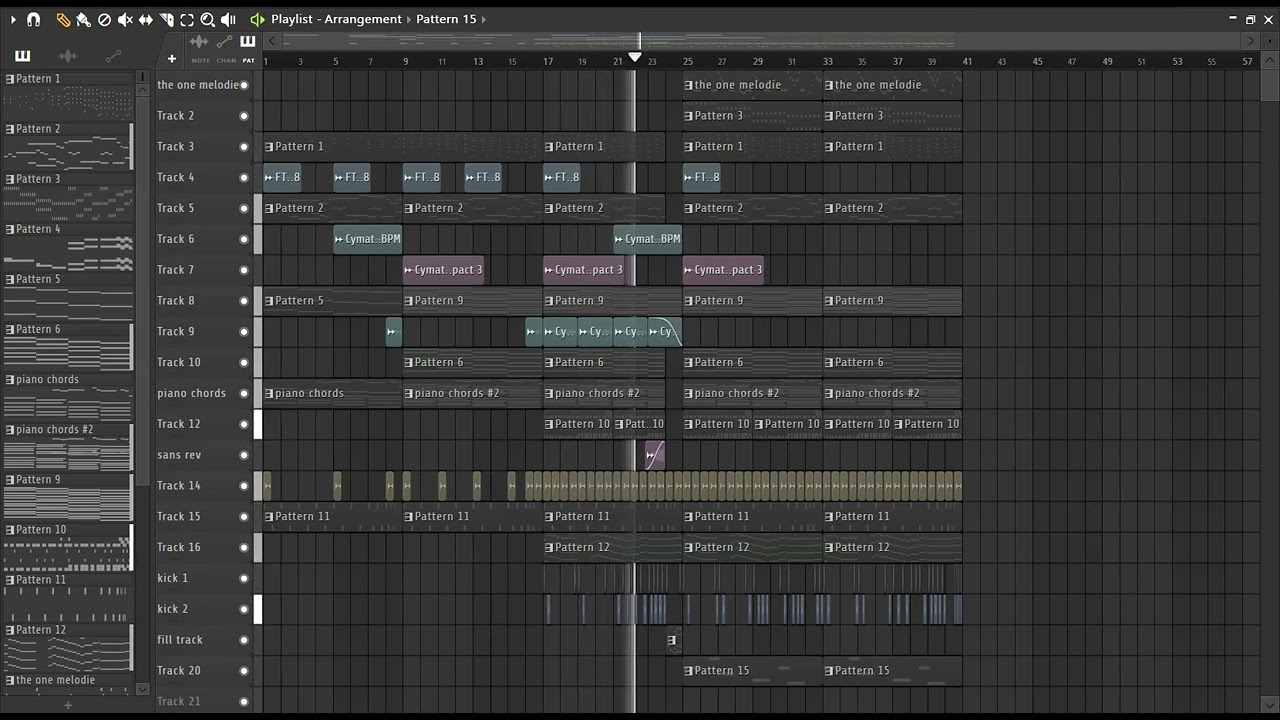
Task: Mute the kick 1 track
Action: [244, 578]
